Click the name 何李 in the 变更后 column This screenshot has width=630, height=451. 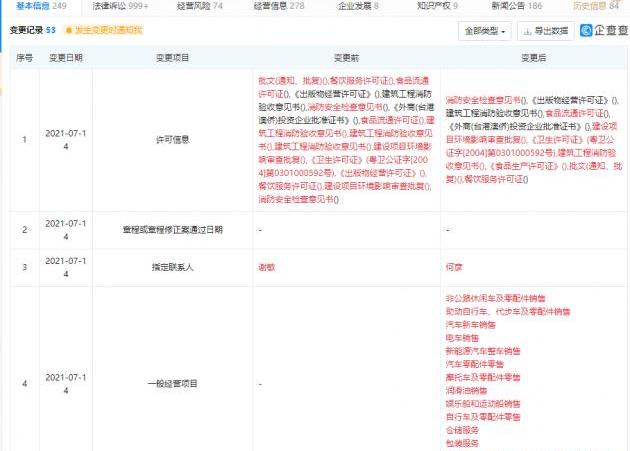(x=453, y=268)
